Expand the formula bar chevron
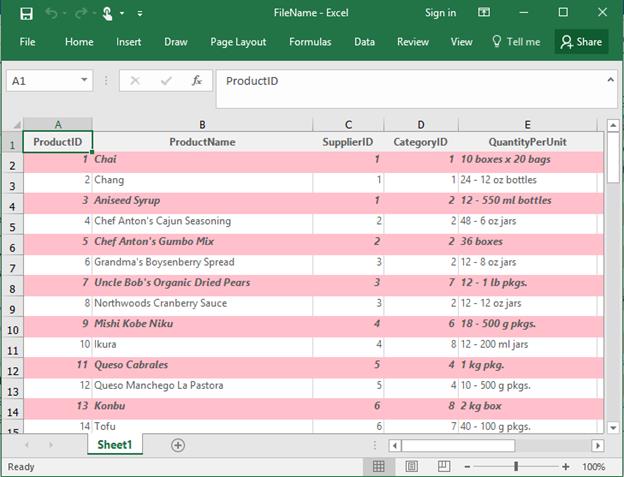Viewport: 624px width, 477px height. click(x=610, y=80)
